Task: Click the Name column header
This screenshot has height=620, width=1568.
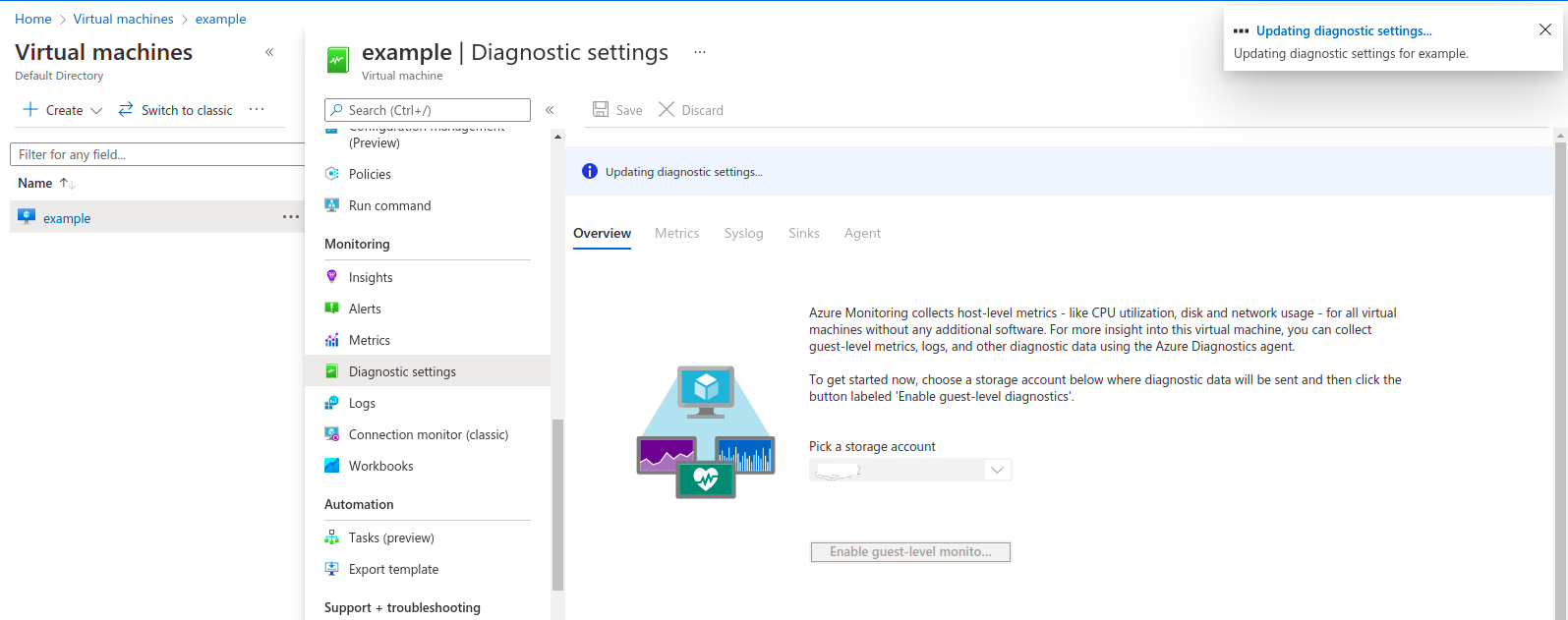Action: 35,183
